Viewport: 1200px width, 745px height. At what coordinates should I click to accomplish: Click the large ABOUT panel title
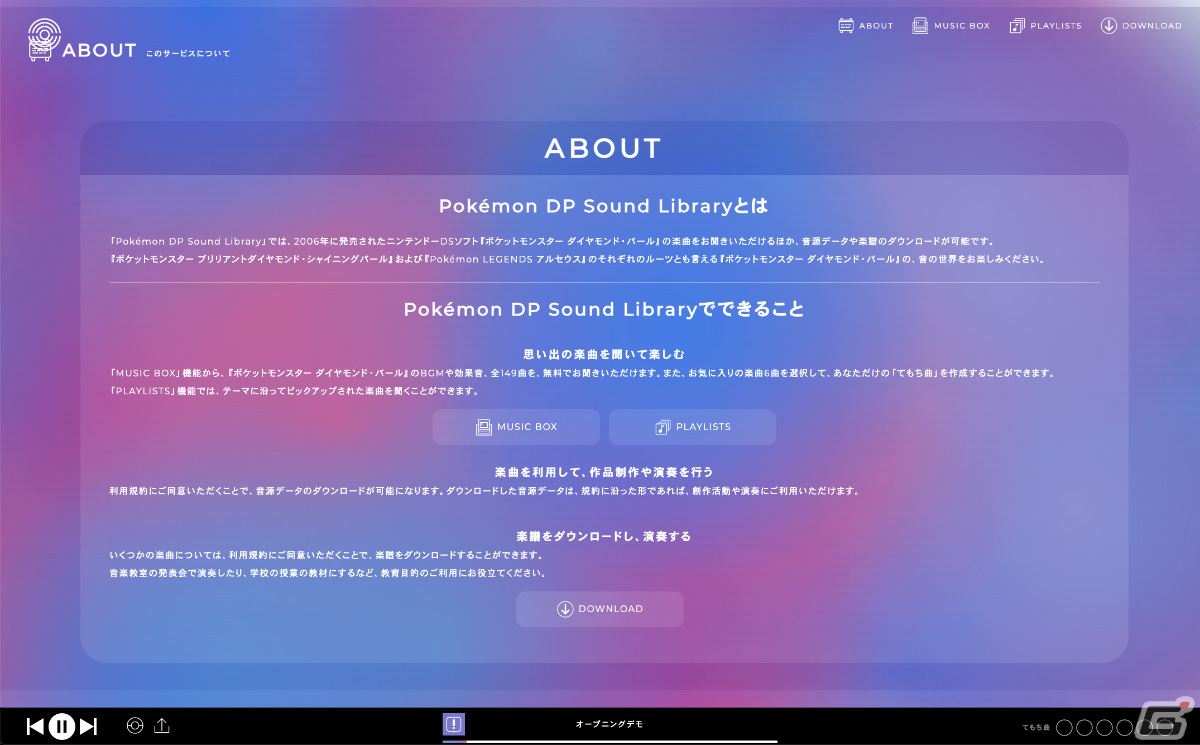(603, 149)
